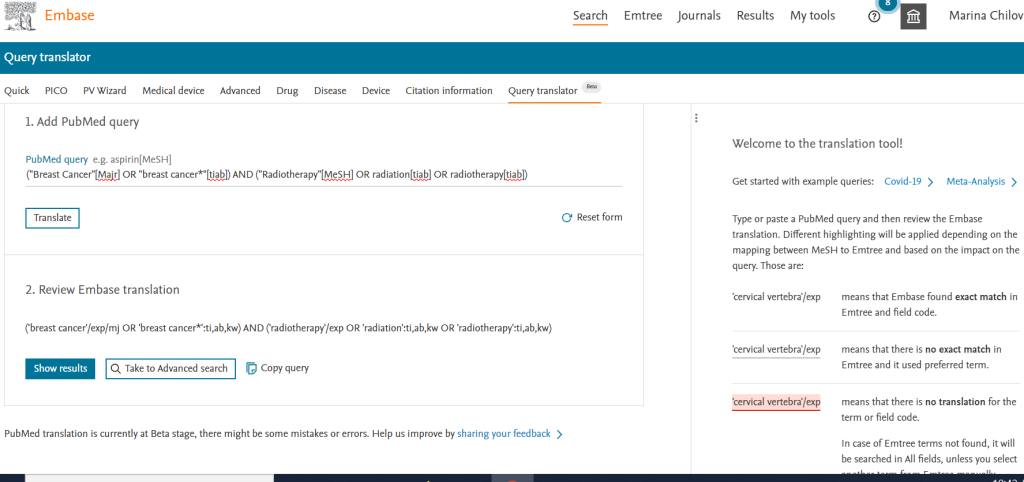Load the Covid-19 example query
The image size is (1024, 482).
click(x=903, y=182)
